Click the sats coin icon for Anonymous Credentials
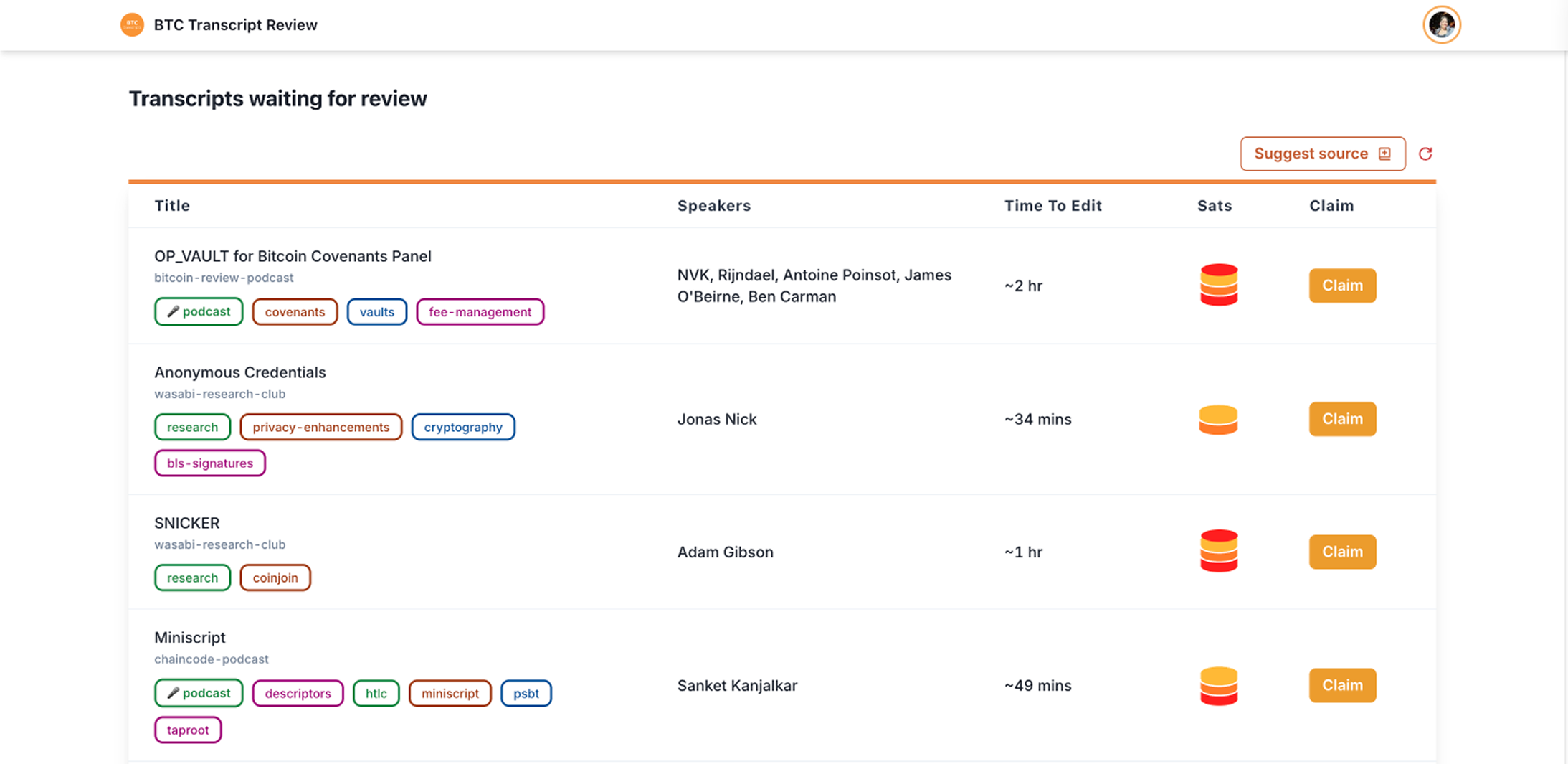1568x764 pixels. tap(1219, 420)
